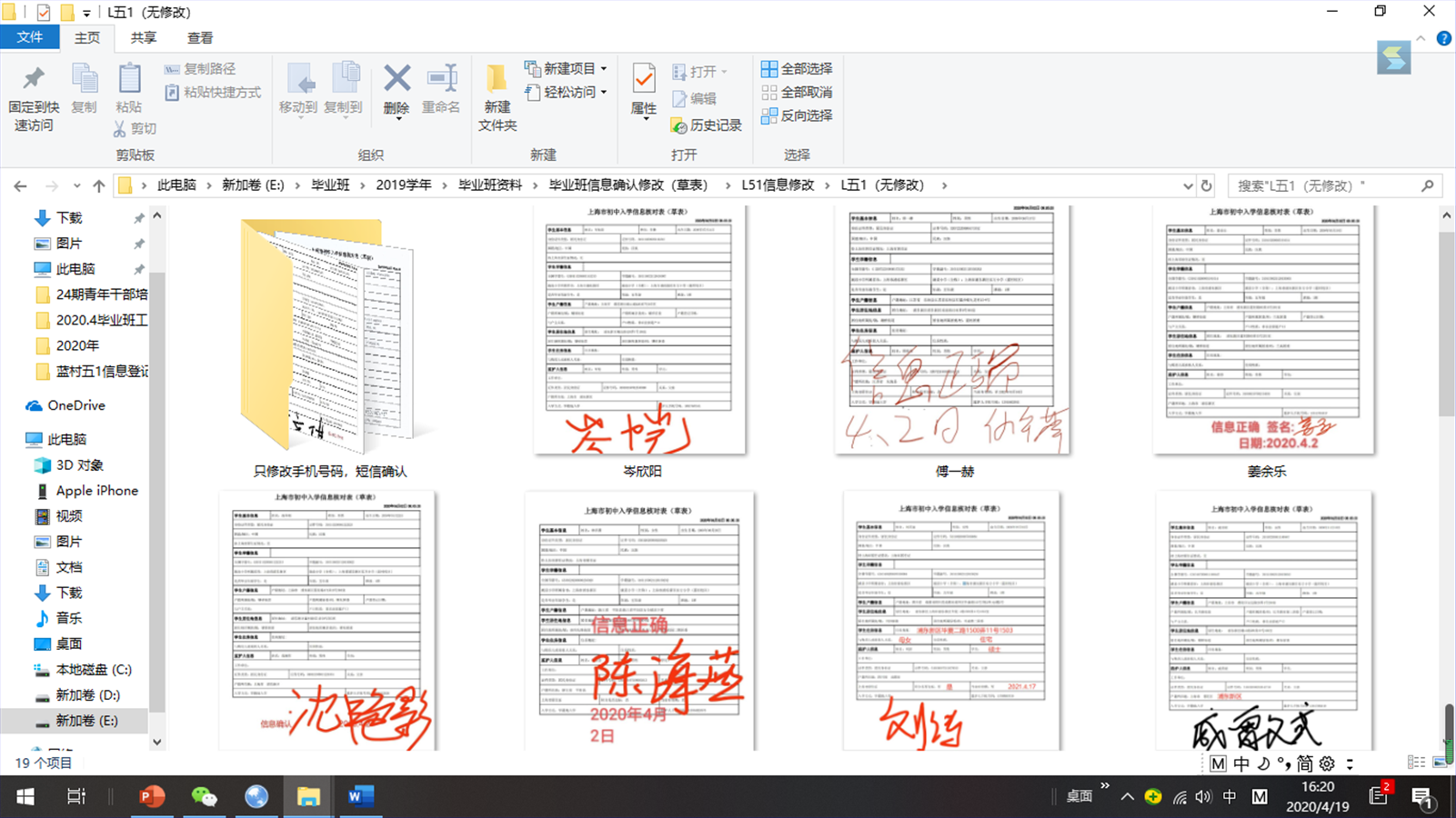Click 毕业班资料 in the breadcrumb path

(x=490, y=185)
